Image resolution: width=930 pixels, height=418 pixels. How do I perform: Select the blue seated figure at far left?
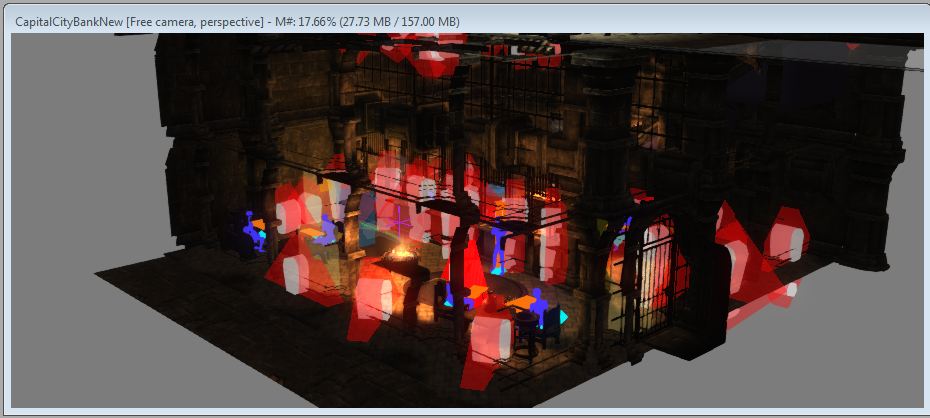click(251, 230)
